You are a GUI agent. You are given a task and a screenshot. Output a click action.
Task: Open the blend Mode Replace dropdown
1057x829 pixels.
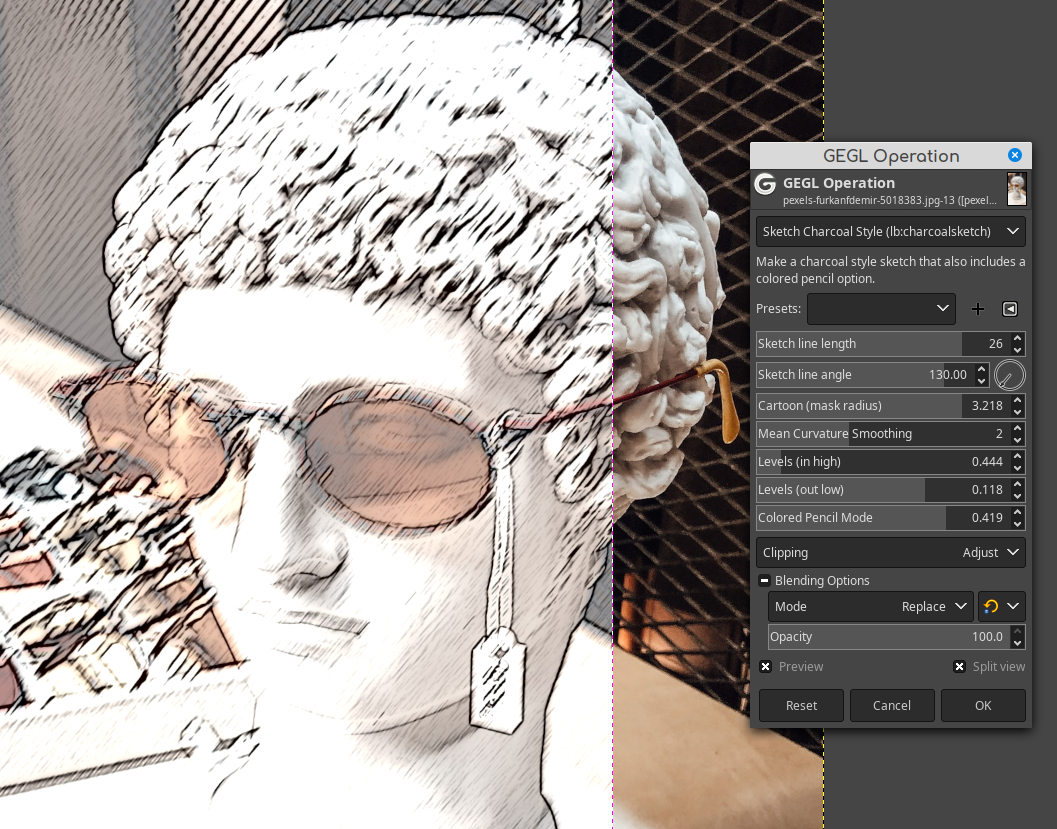coord(870,607)
